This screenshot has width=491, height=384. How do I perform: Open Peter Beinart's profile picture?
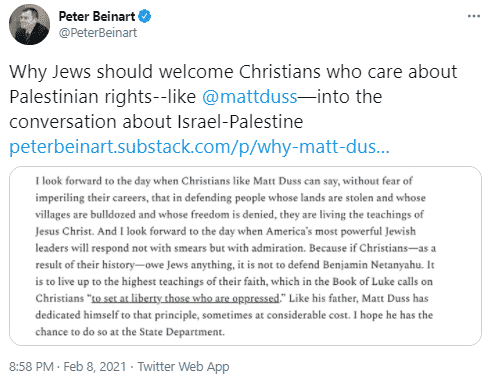(x=29, y=24)
